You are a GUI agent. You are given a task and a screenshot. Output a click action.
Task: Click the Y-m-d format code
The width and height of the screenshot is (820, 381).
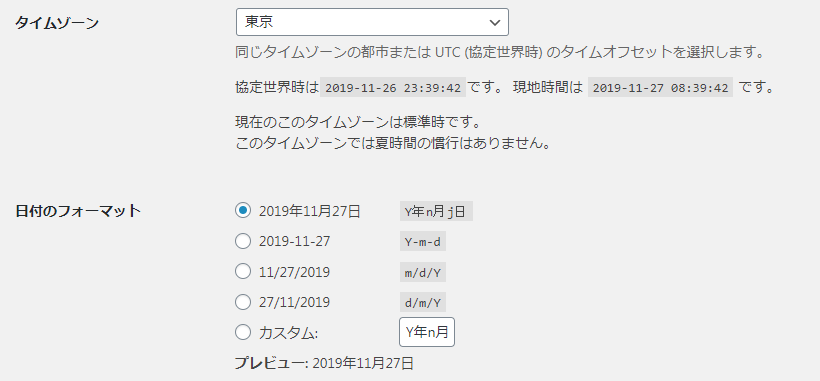tap(423, 241)
